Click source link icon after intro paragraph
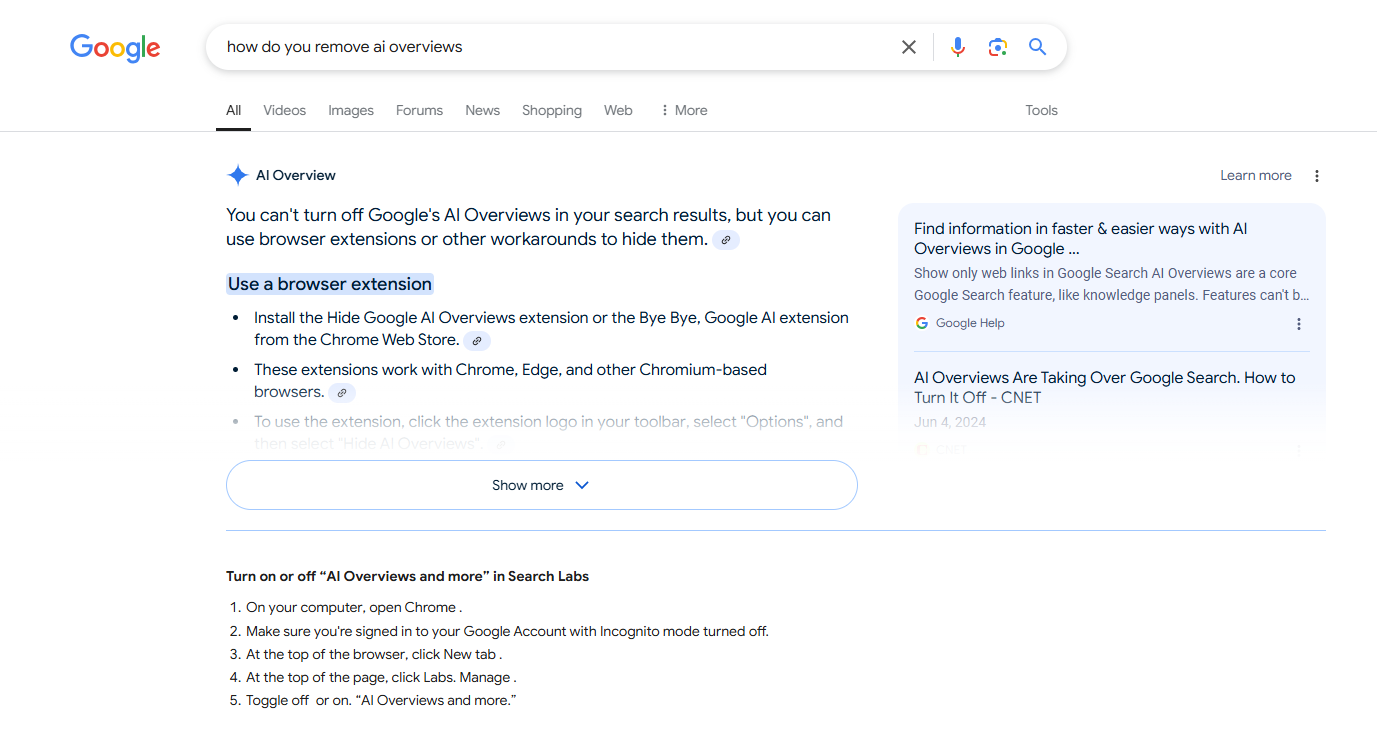 point(726,240)
